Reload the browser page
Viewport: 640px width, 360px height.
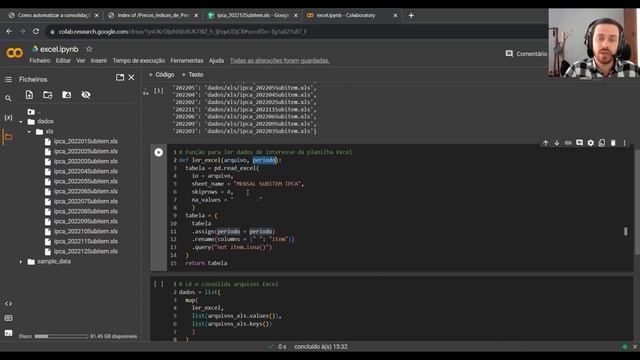[36, 31]
